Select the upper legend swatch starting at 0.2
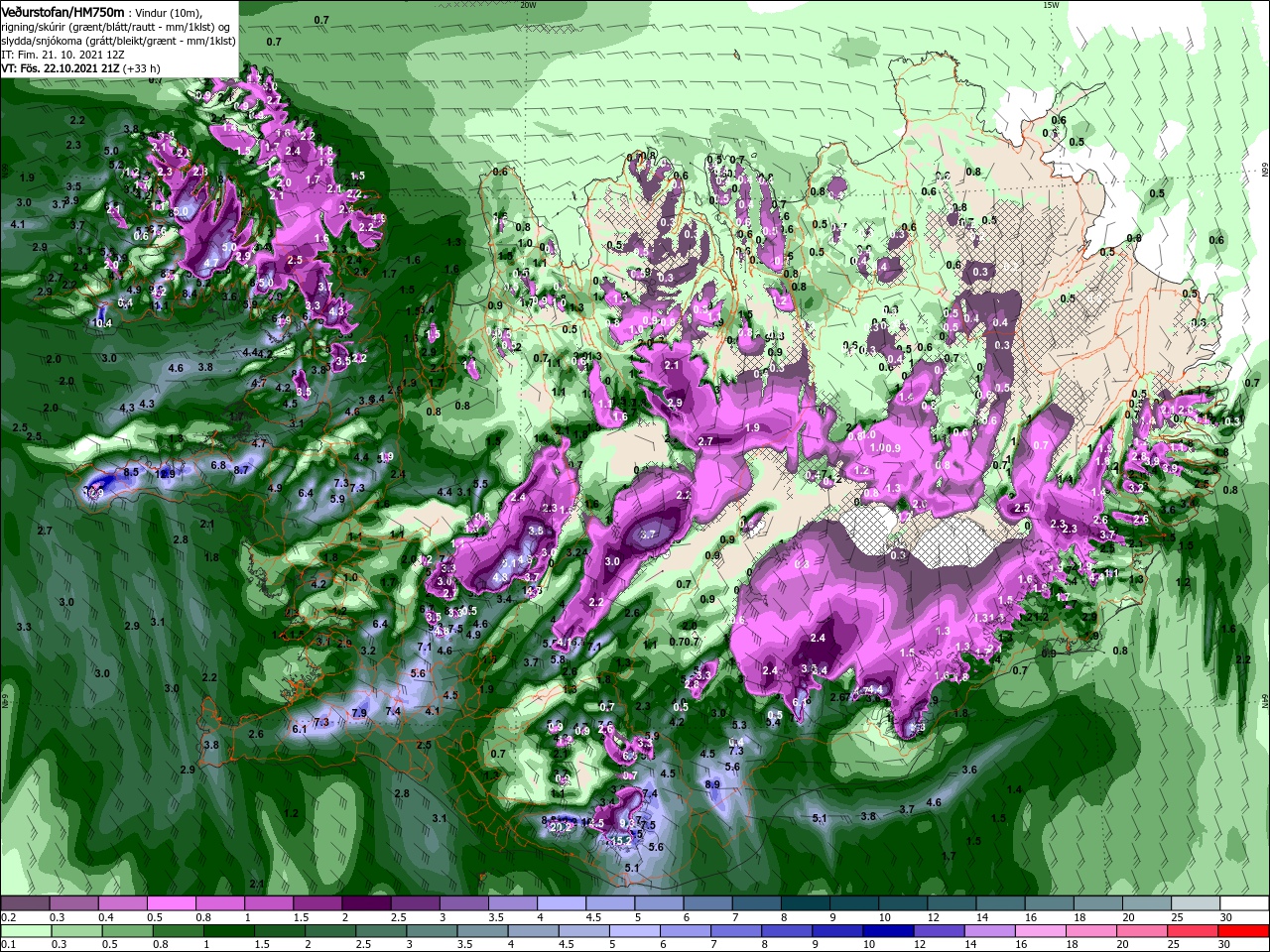Viewport: 1270px width, 952px height. pos(25,903)
